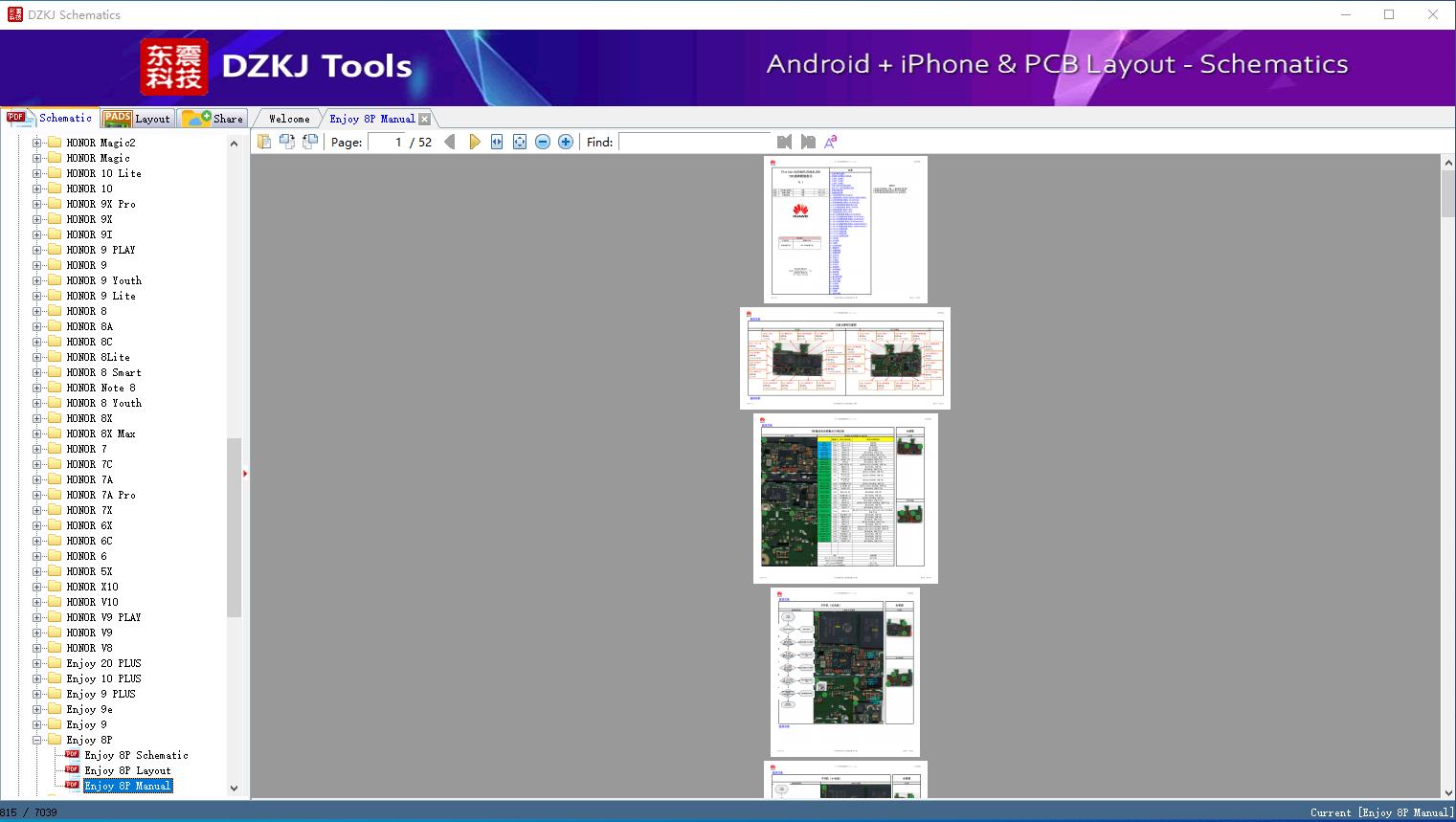
Task: Select the HONOR X10 folder
Action: point(92,587)
